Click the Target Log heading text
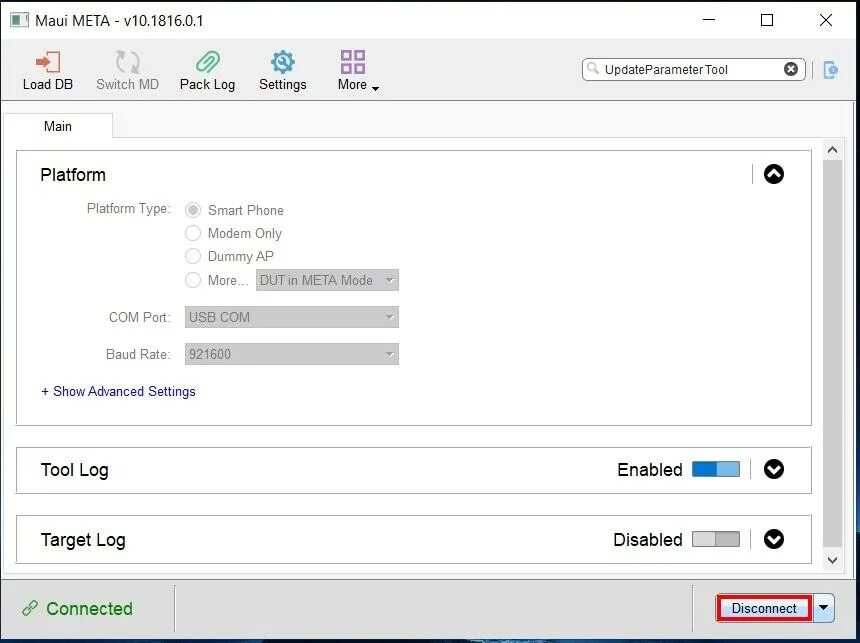Viewport: 860px width, 643px height. pyautogui.click(x=83, y=540)
